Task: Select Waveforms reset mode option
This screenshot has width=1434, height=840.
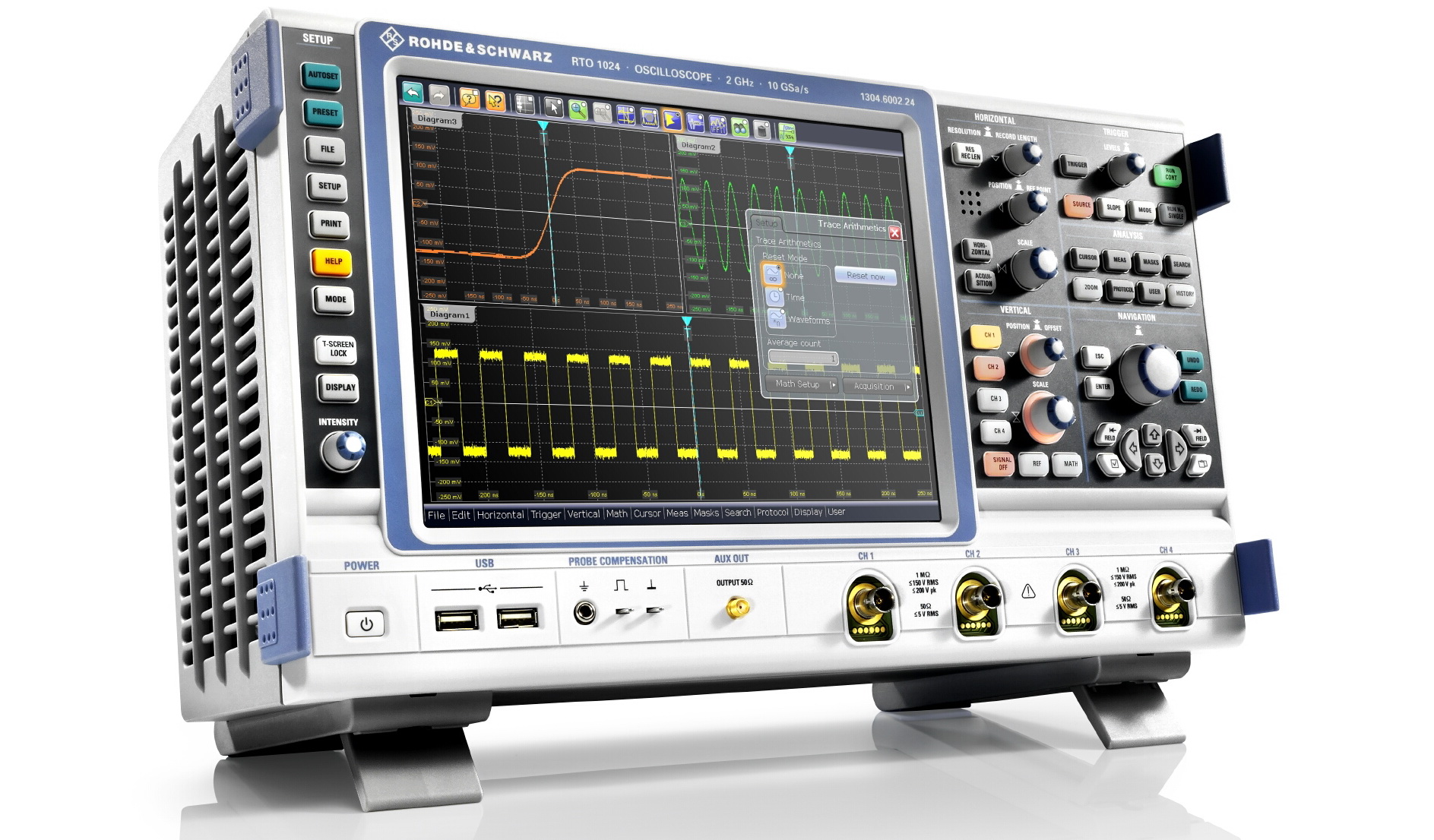Action: tap(776, 317)
